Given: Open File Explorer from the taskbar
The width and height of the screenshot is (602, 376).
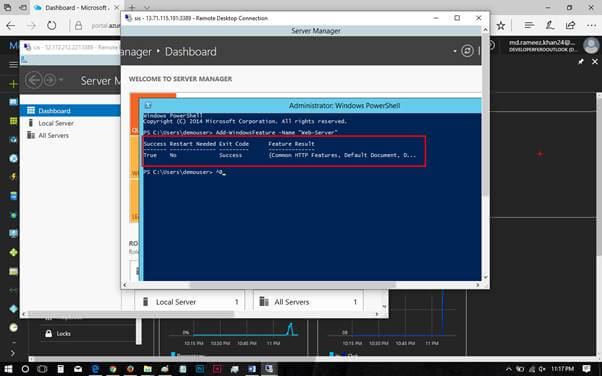Looking at the screenshot, I should tap(148, 369).
